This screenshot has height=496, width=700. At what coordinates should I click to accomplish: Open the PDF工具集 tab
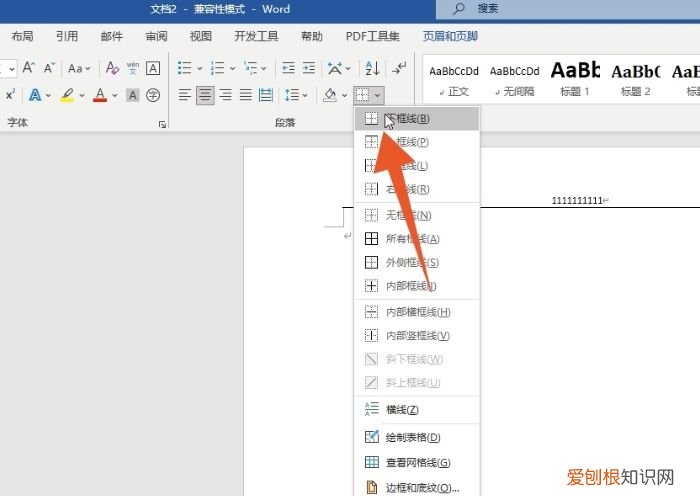372,36
